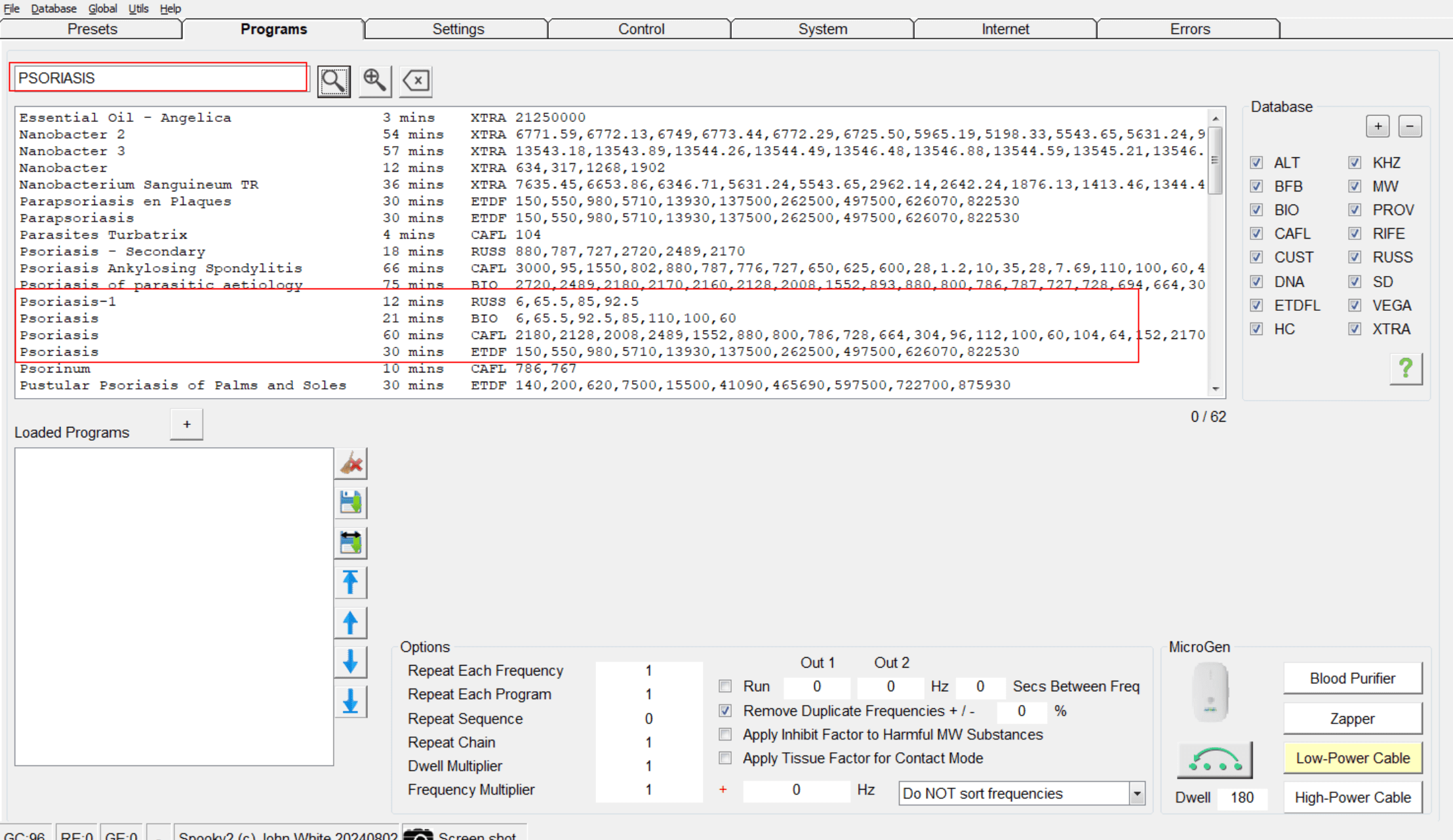This screenshot has height=840, width=1453.
Task: Toggle the VEGA database checkbox
Action: 1355,305
